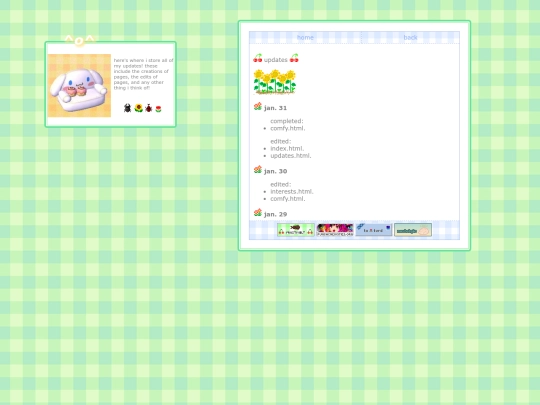Click the cherry icon before the updates heading
This screenshot has height=405, width=540.
tap(258, 58)
